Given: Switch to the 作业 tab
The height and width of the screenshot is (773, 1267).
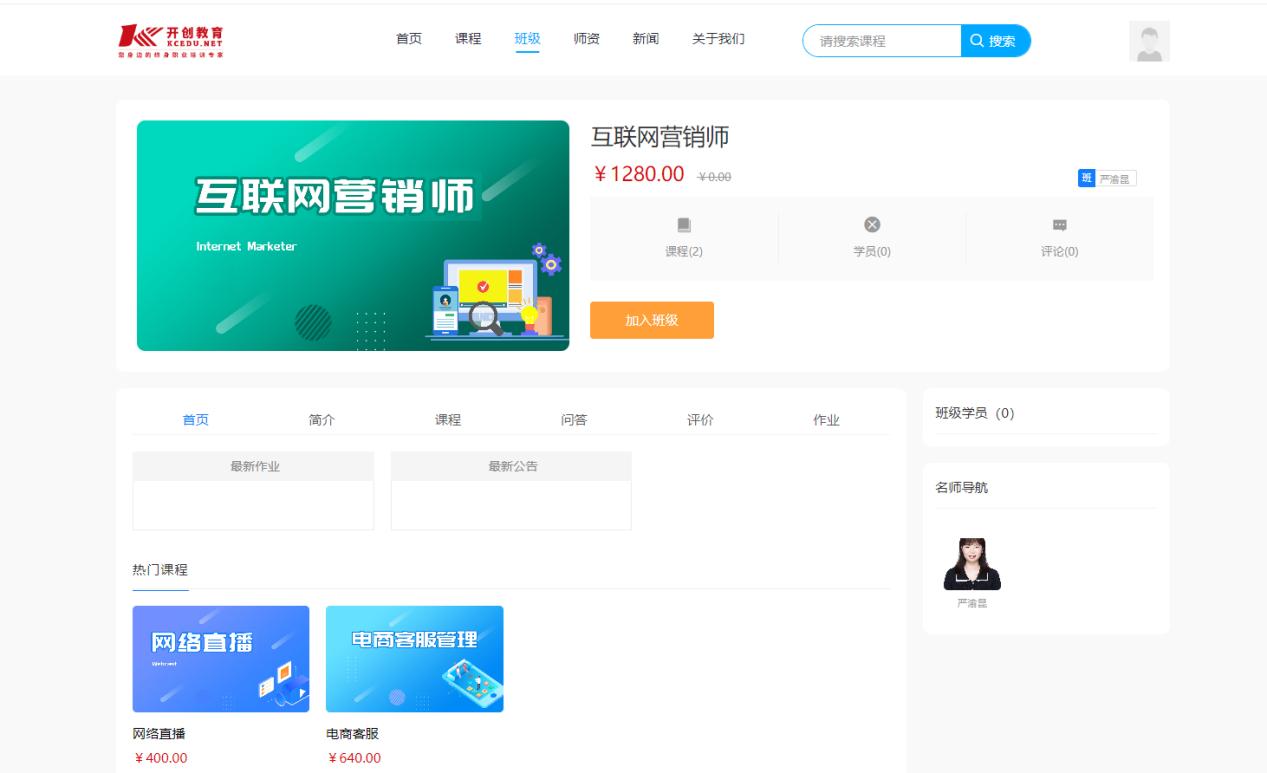Looking at the screenshot, I should point(826,420).
